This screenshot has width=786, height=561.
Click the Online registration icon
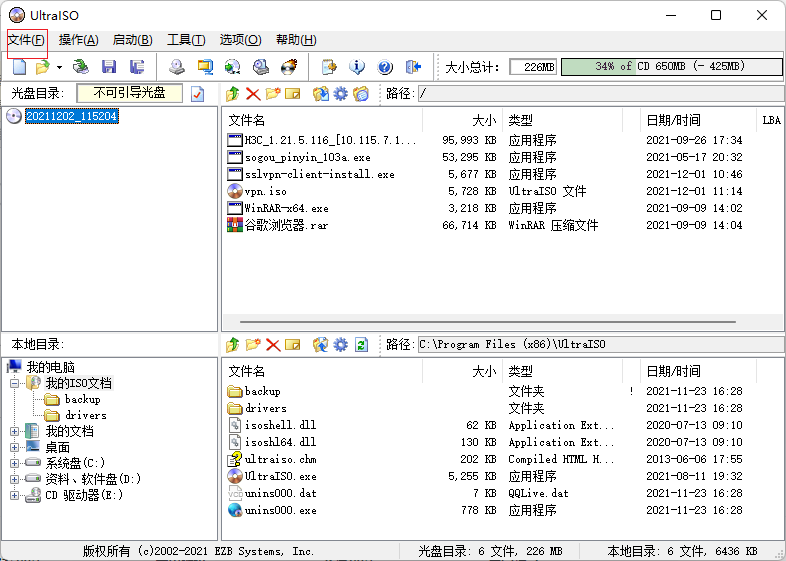point(329,67)
